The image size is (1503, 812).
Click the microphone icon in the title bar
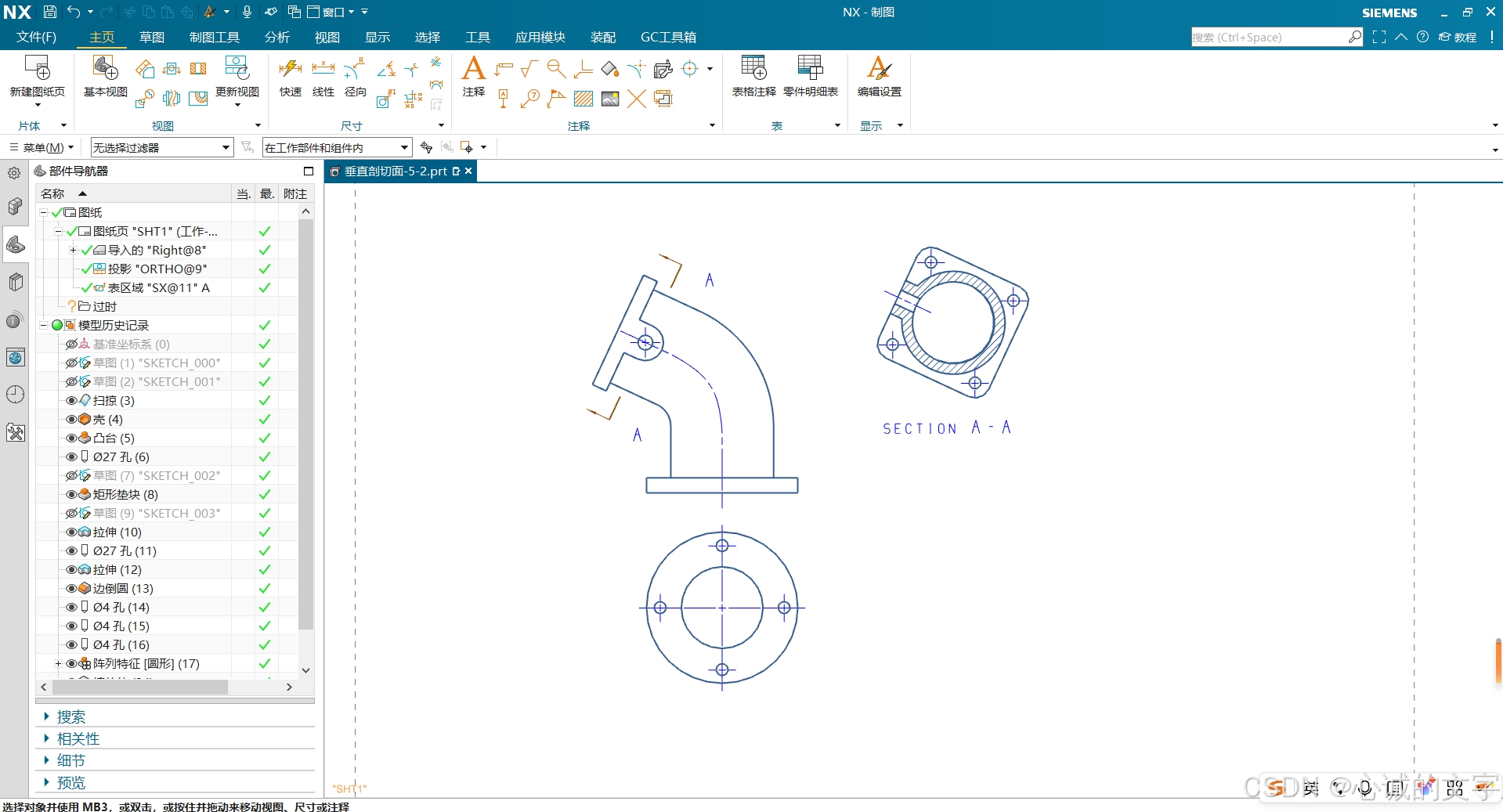pyautogui.click(x=247, y=12)
